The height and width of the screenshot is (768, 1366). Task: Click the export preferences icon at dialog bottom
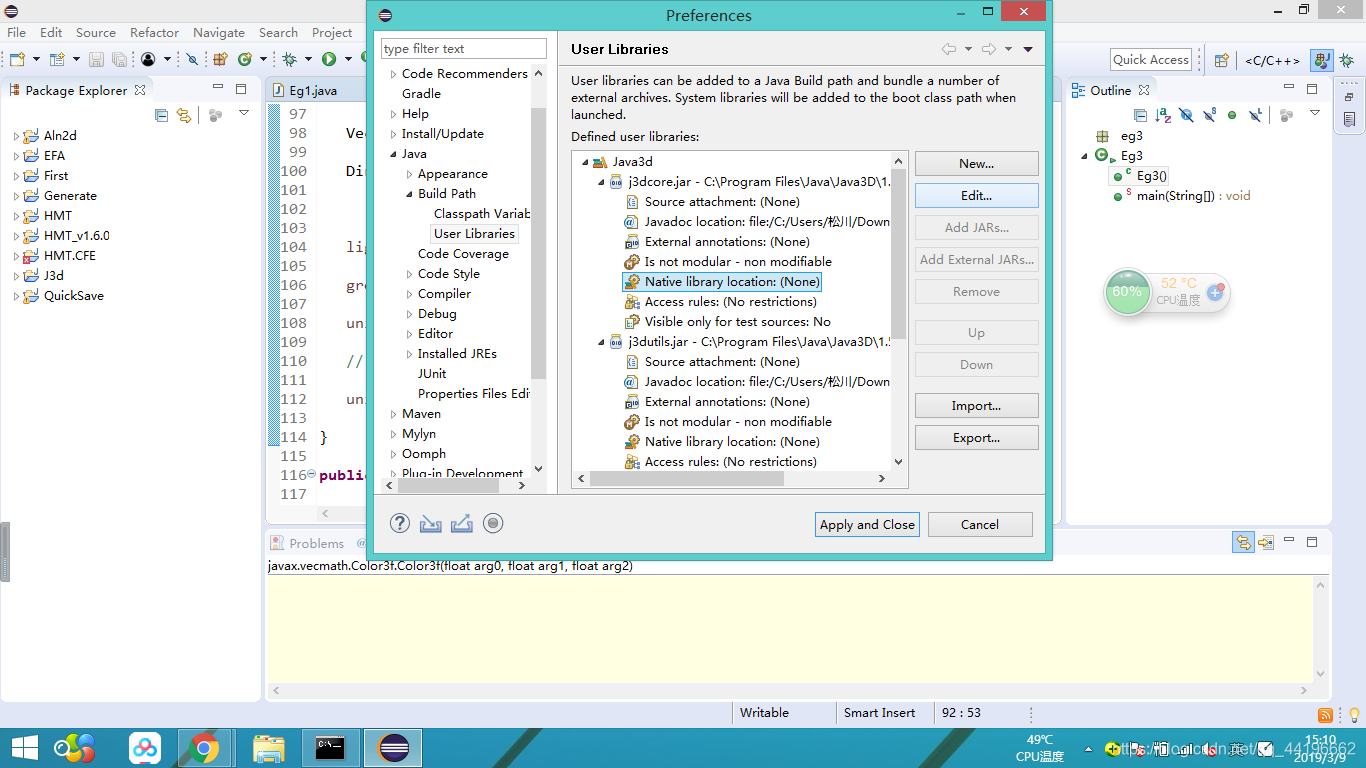(462, 523)
